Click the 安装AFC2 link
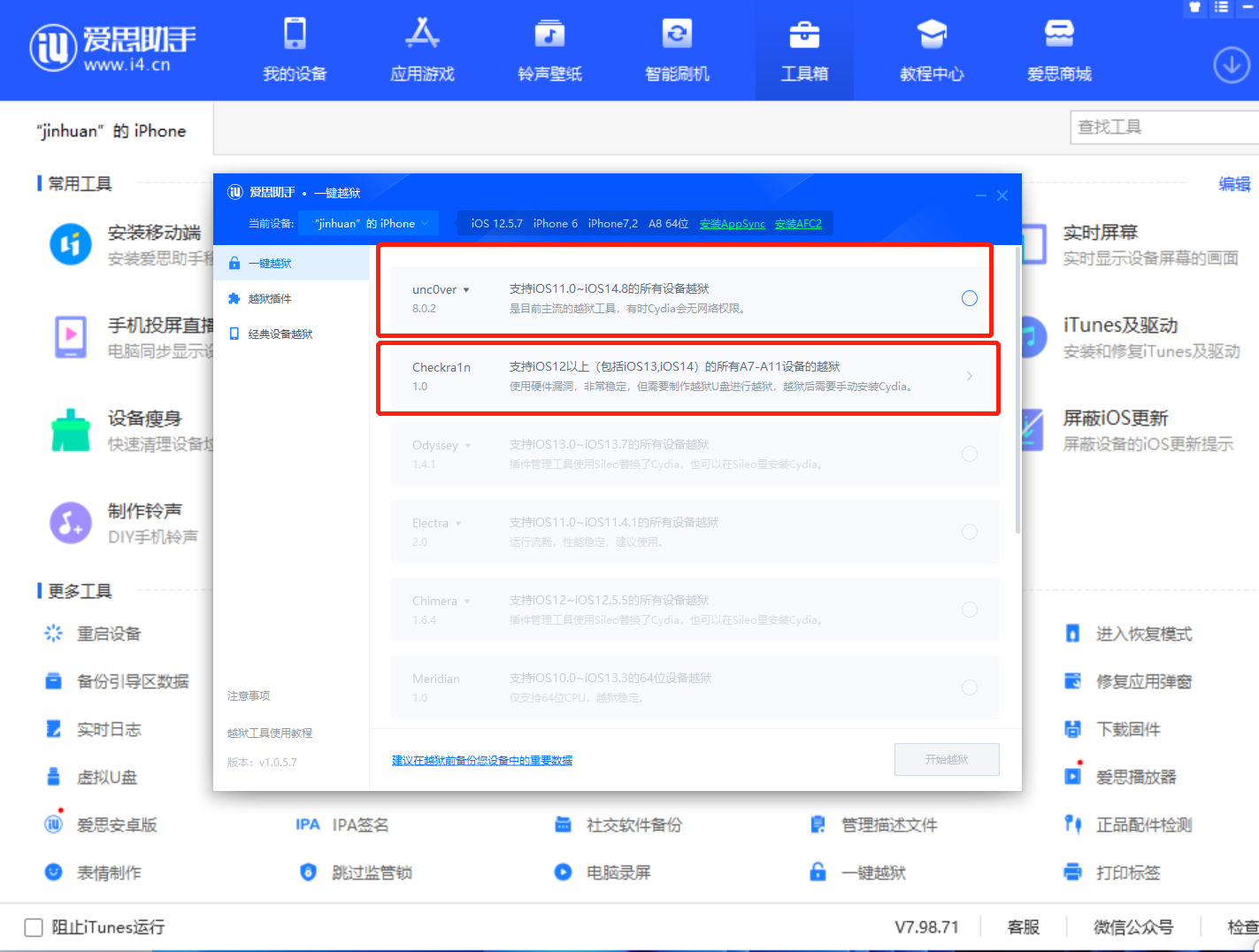The width and height of the screenshot is (1259, 952). [x=798, y=224]
